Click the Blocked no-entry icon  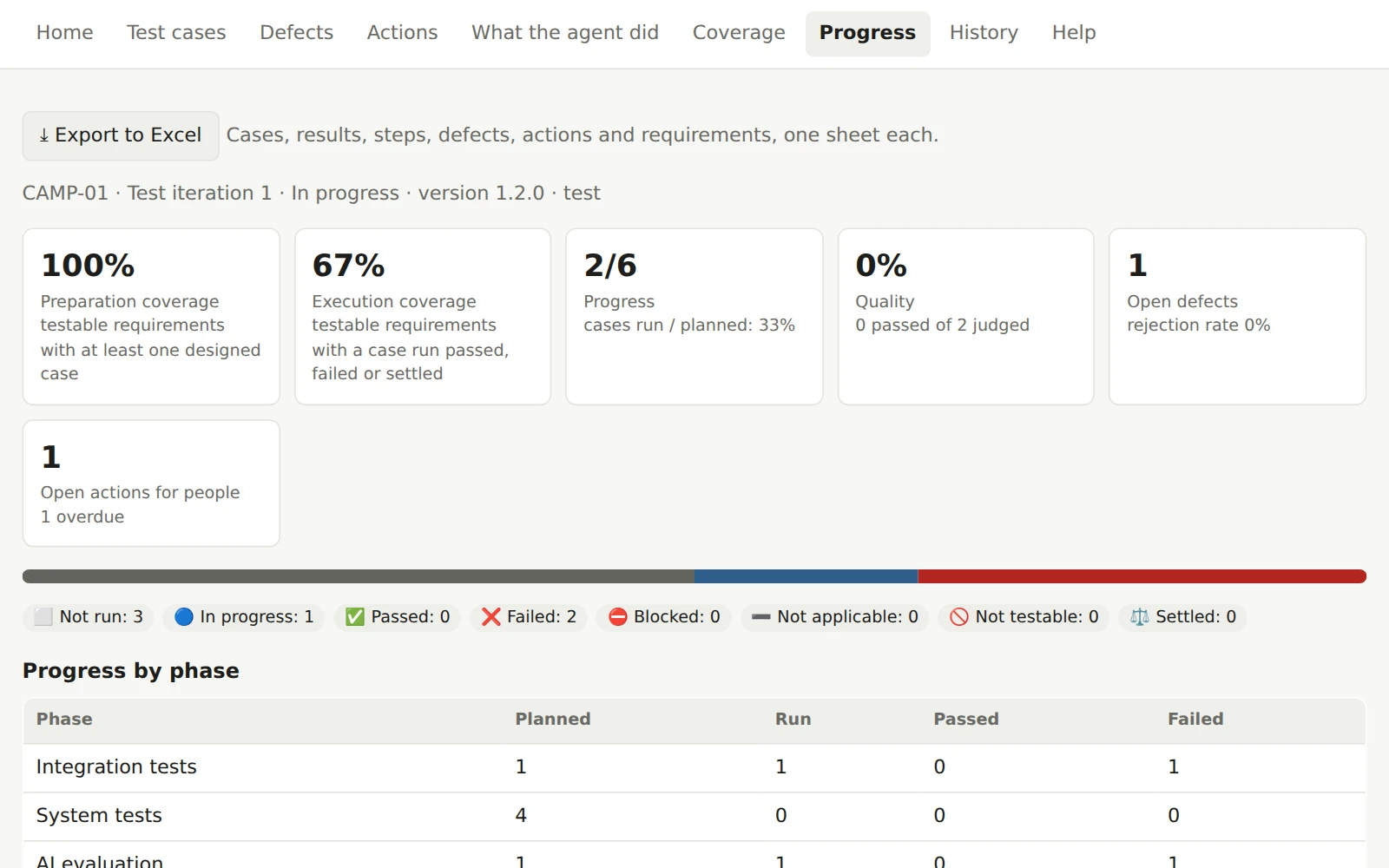click(618, 617)
